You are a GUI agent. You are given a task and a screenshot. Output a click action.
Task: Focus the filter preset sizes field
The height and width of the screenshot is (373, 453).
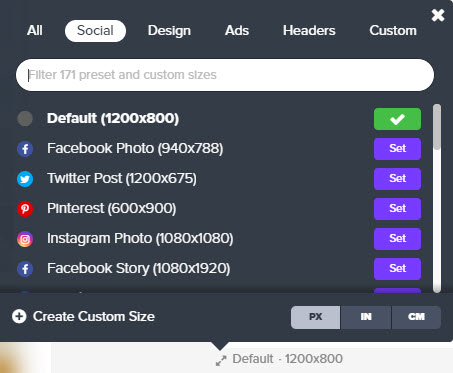(225, 75)
